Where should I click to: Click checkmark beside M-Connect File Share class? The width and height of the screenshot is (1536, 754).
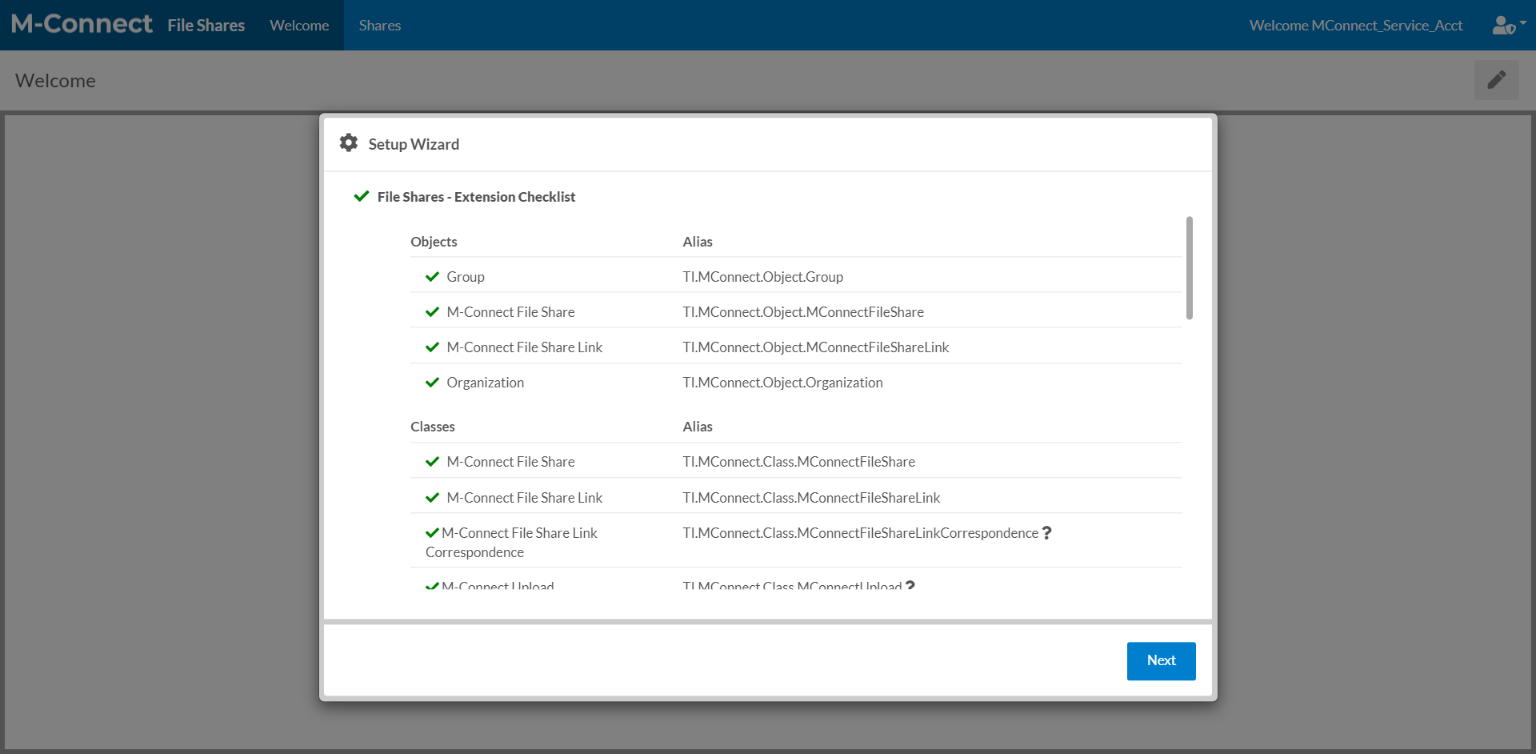[x=432, y=461]
